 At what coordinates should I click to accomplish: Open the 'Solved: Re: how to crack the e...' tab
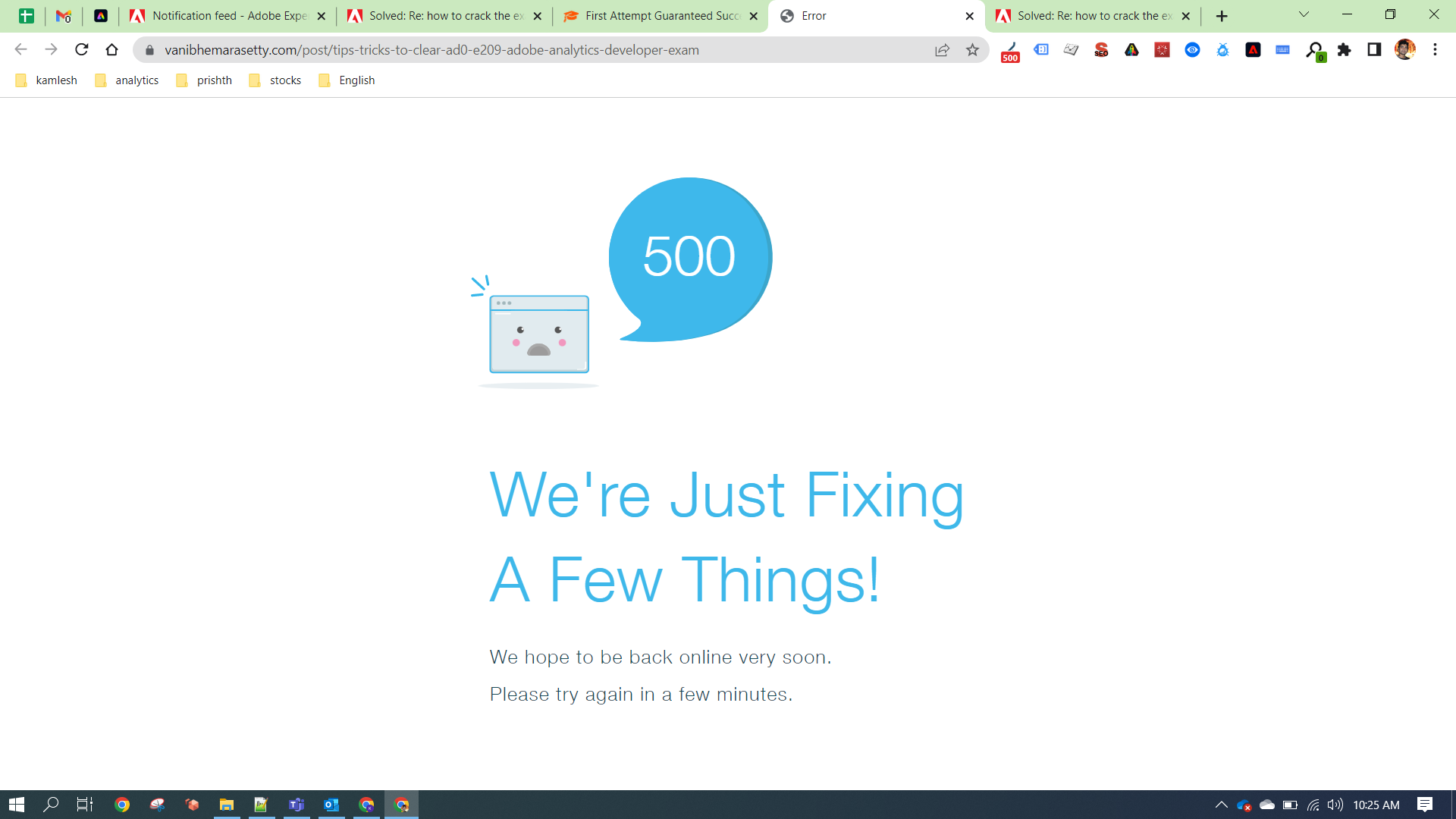coord(443,16)
